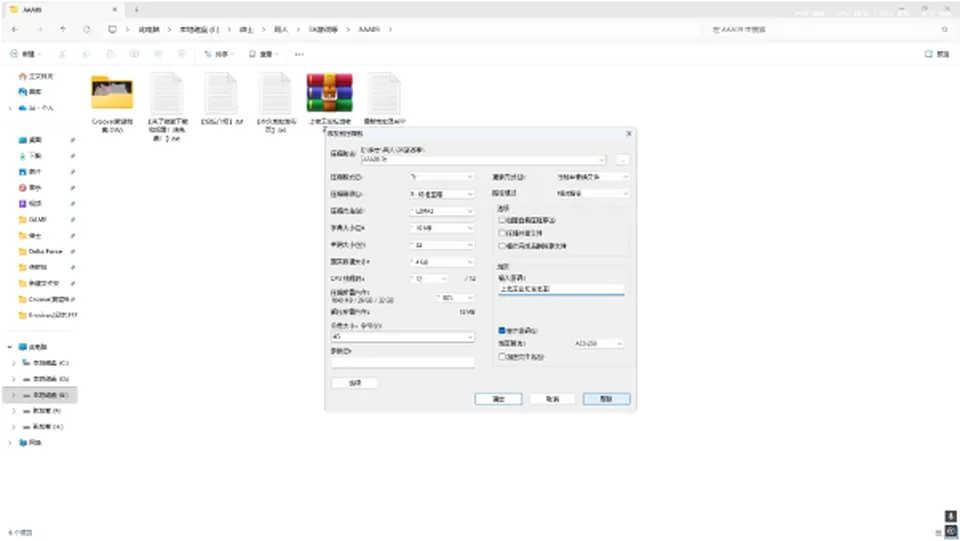The width and height of the screenshot is (960, 541).
Task: Toggle Create SFX archive (创建自释放程序) checkbox
Action: coord(502,220)
